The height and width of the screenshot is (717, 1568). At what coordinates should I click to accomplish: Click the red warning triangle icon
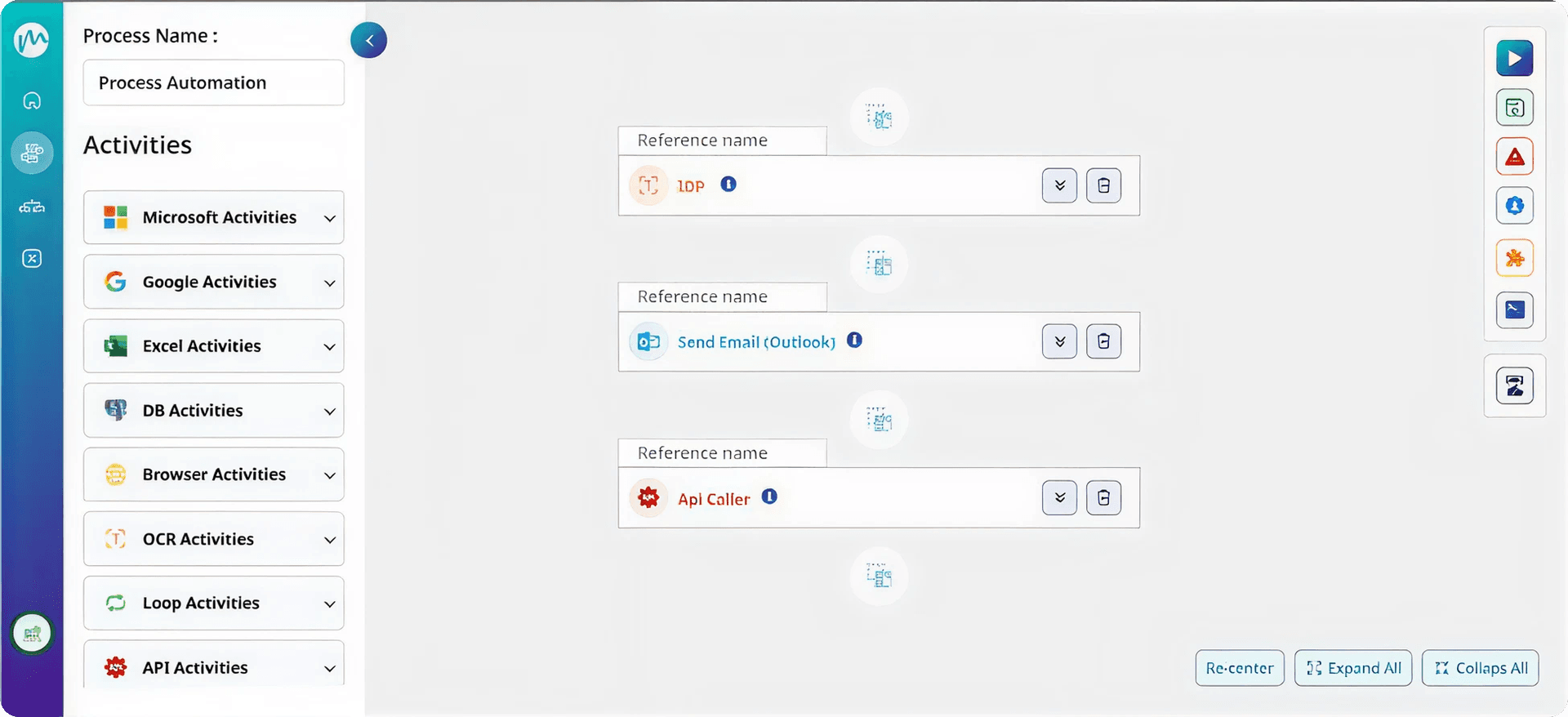coord(1514,157)
